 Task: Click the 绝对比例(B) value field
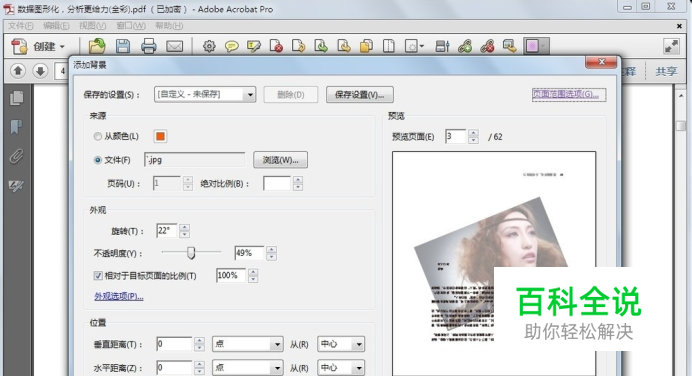coord(277,183)
